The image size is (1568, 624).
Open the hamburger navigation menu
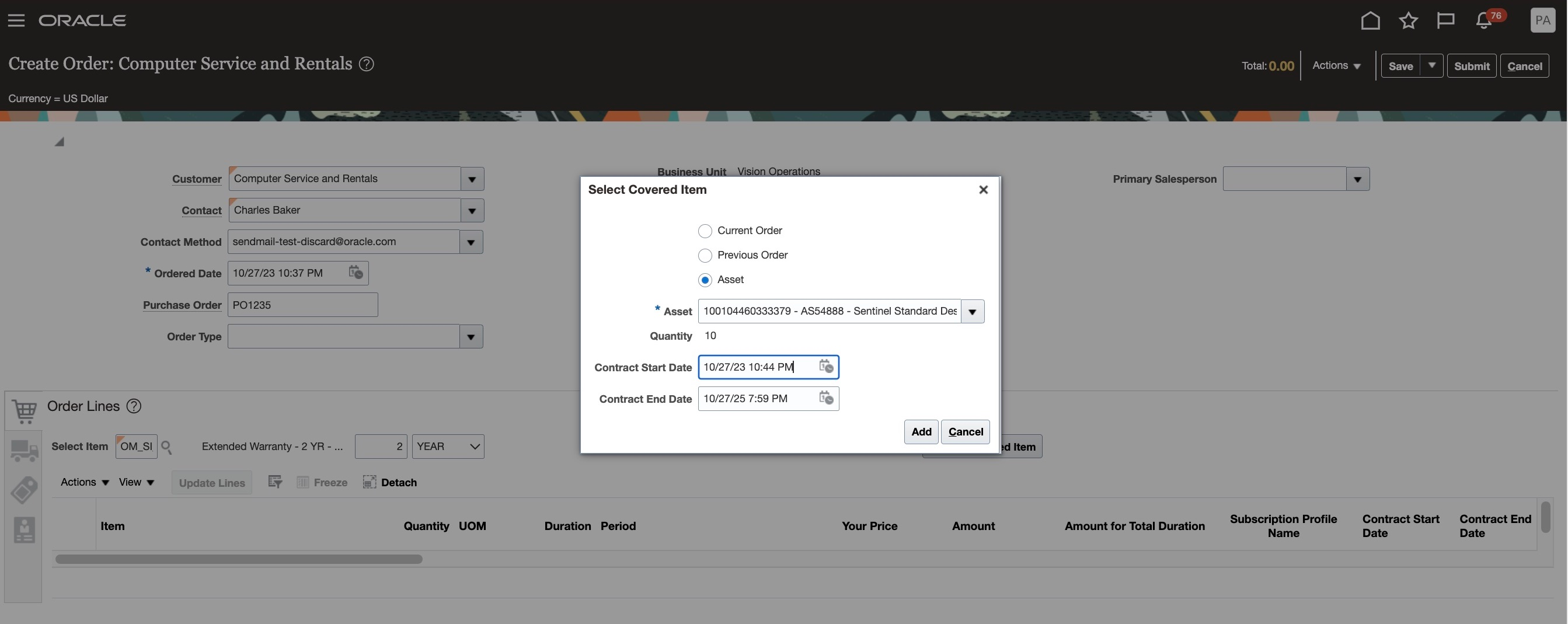click(x=16, y=20)
